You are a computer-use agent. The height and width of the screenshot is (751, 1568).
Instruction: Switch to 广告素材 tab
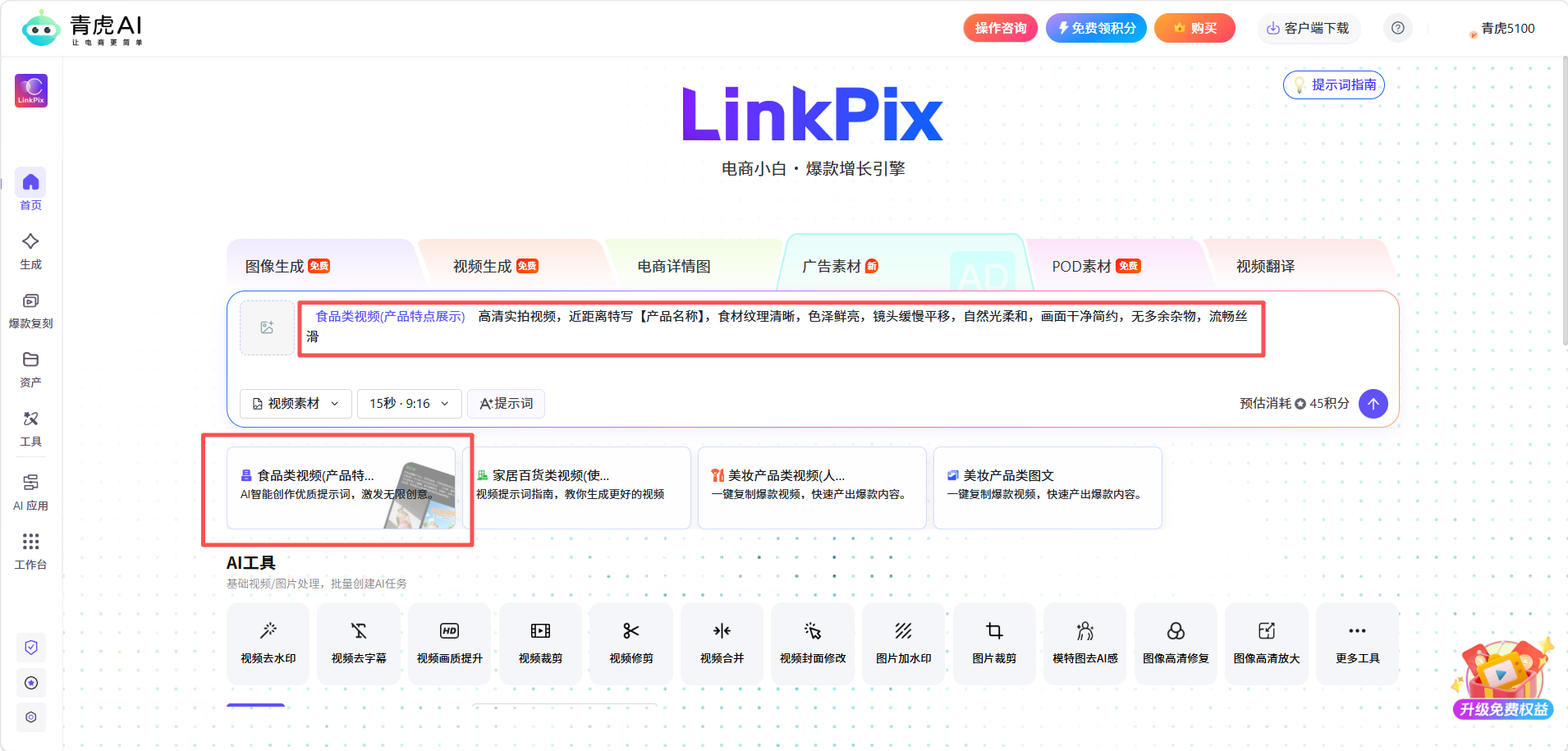pos(903,264)
